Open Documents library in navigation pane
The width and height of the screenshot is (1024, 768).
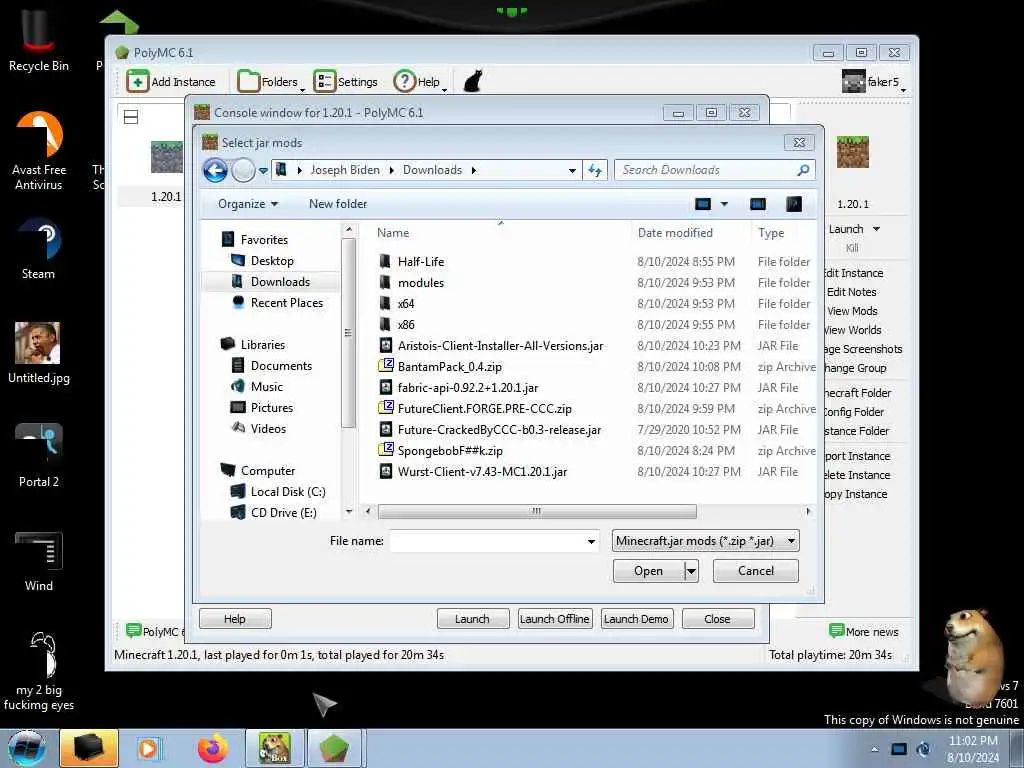pyautogui.click(x=281, y=366)
